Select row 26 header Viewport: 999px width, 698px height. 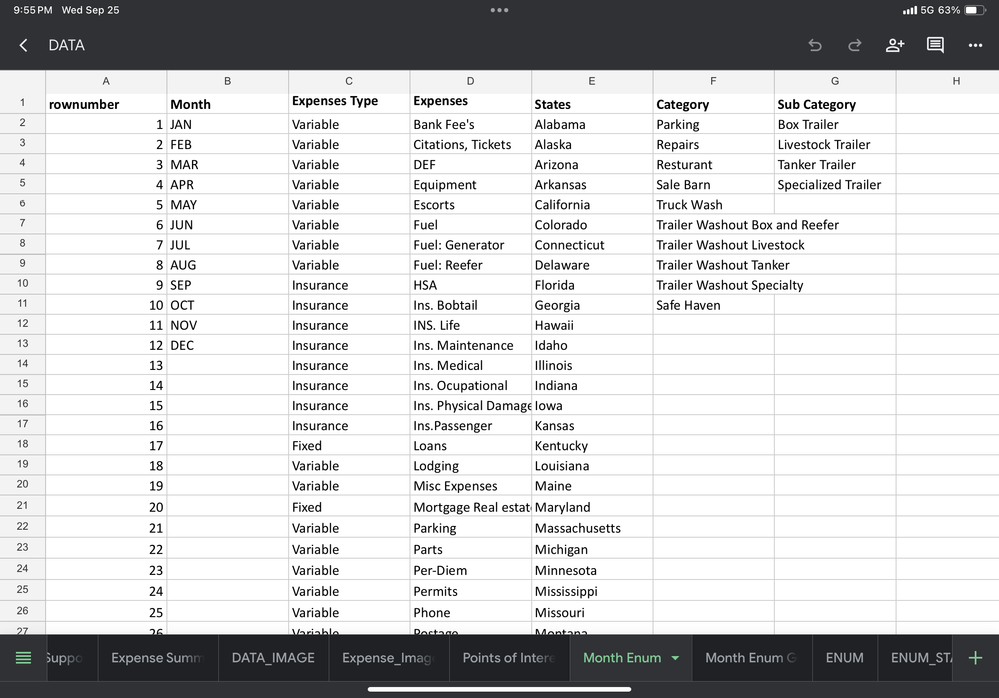tap(22, 611)
